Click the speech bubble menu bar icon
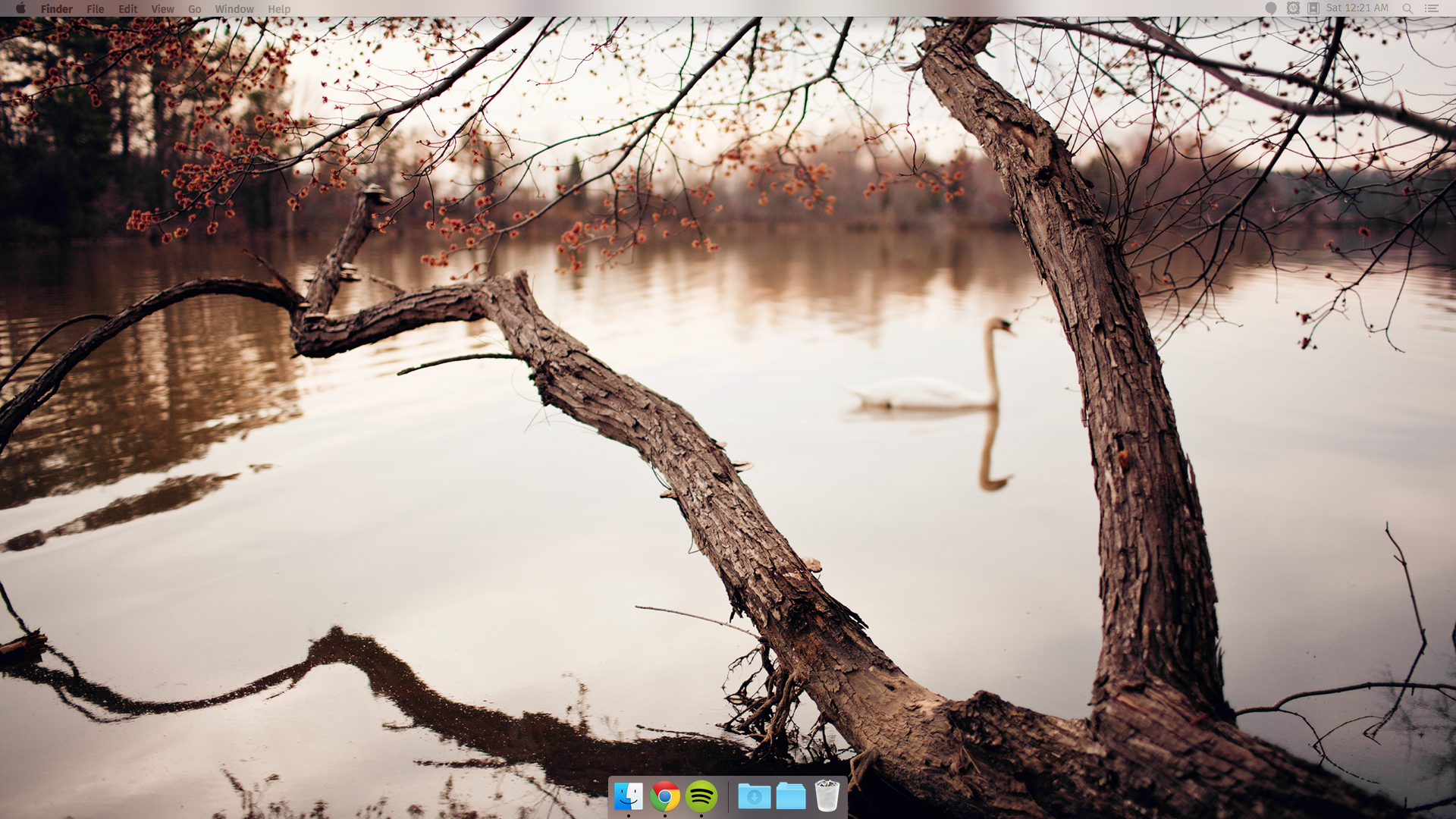 pos(1271,8)
